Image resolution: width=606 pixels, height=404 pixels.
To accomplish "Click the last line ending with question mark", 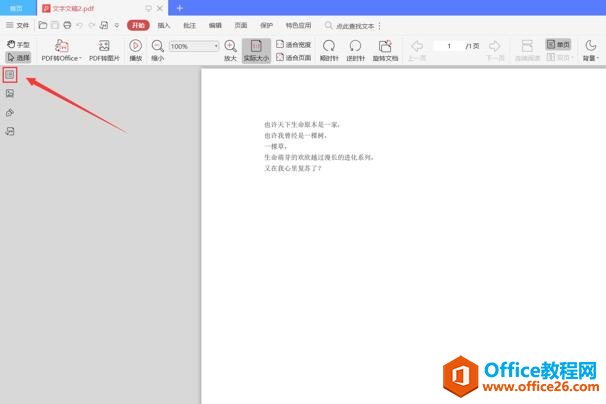I will 293,168.
